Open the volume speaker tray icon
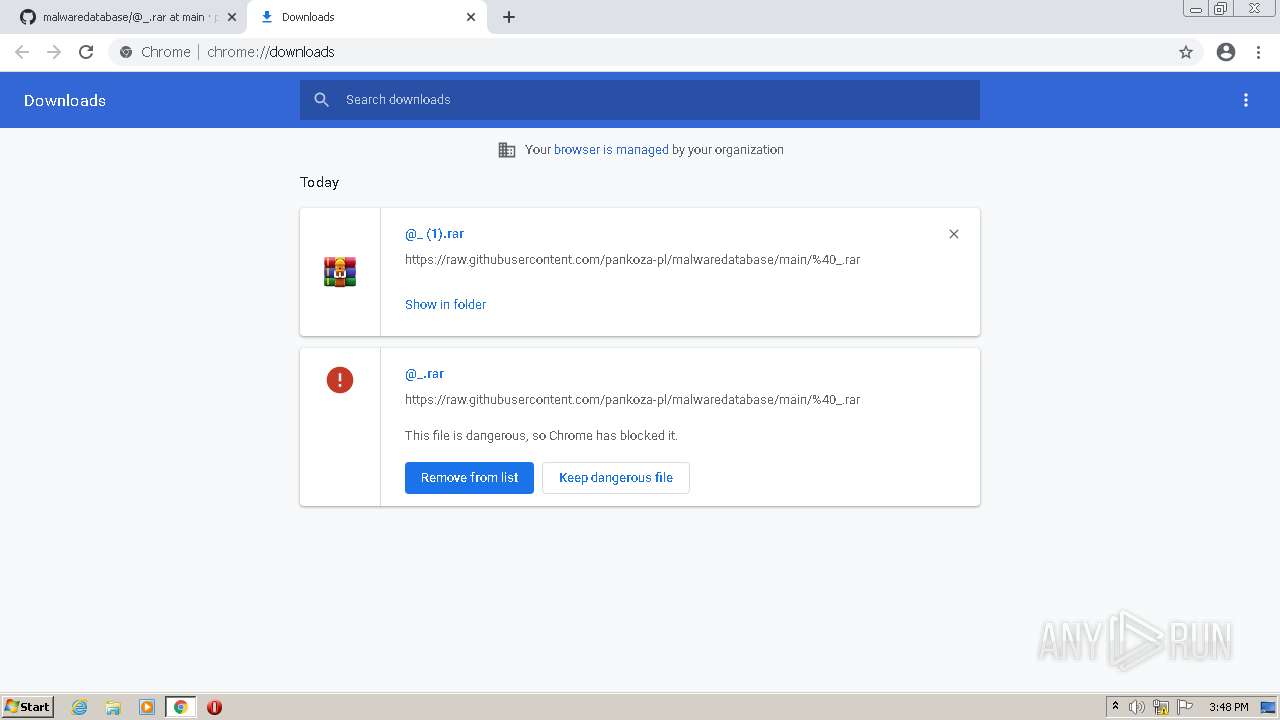Viewport: 1280px width, 720px height. coord(1137,707)
